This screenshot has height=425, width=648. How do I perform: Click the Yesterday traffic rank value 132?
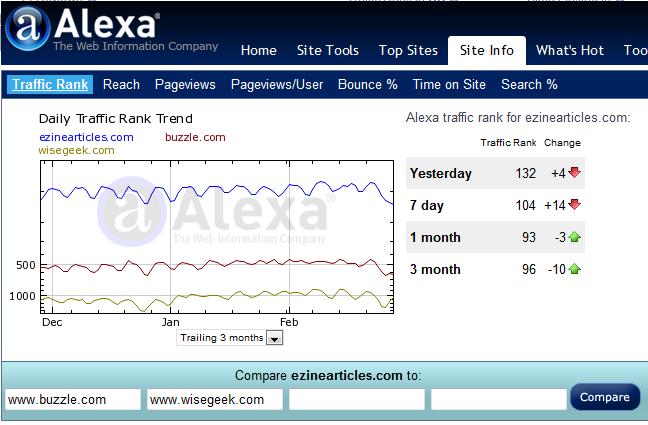pos(526,173)
